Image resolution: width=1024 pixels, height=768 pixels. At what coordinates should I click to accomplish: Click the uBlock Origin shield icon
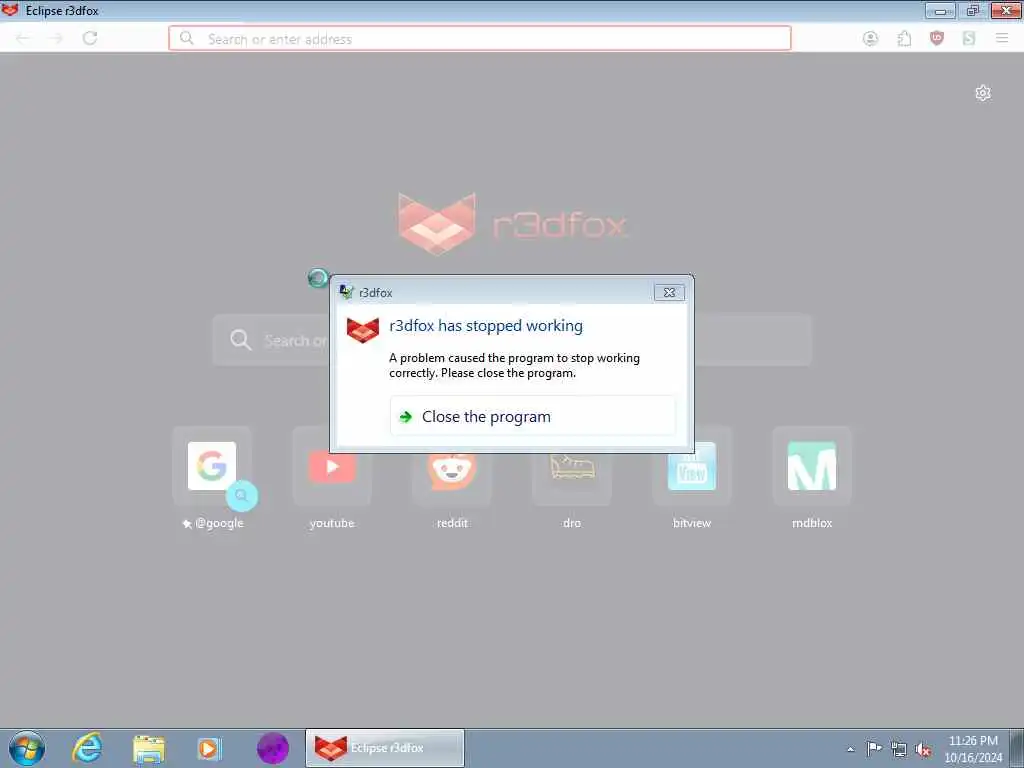click(936, 39)
